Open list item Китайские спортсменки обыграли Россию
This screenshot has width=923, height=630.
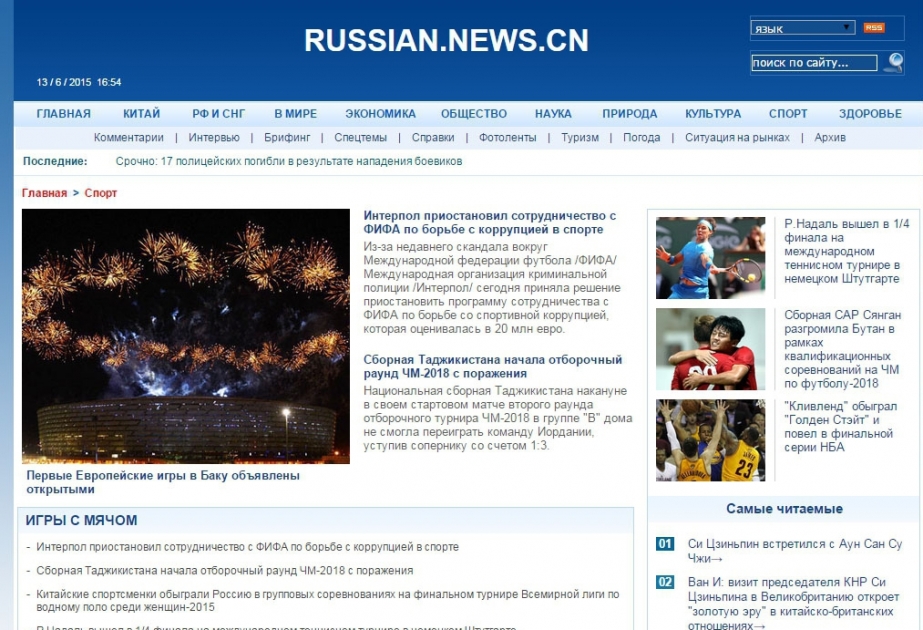coord(327,601)
